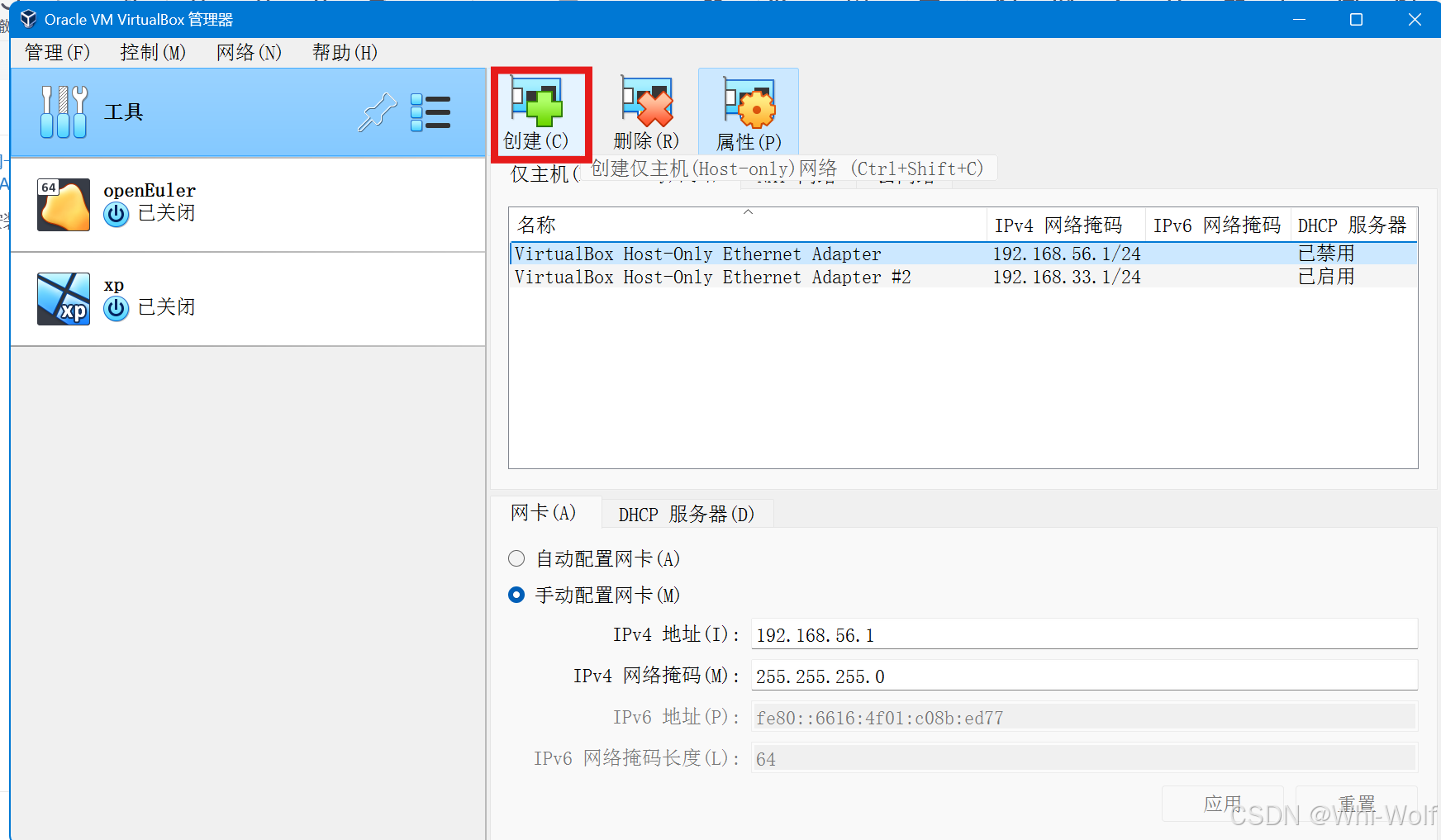
Task: Minimize the VirtualBox manager window
Action: (x=1299, y=19)
